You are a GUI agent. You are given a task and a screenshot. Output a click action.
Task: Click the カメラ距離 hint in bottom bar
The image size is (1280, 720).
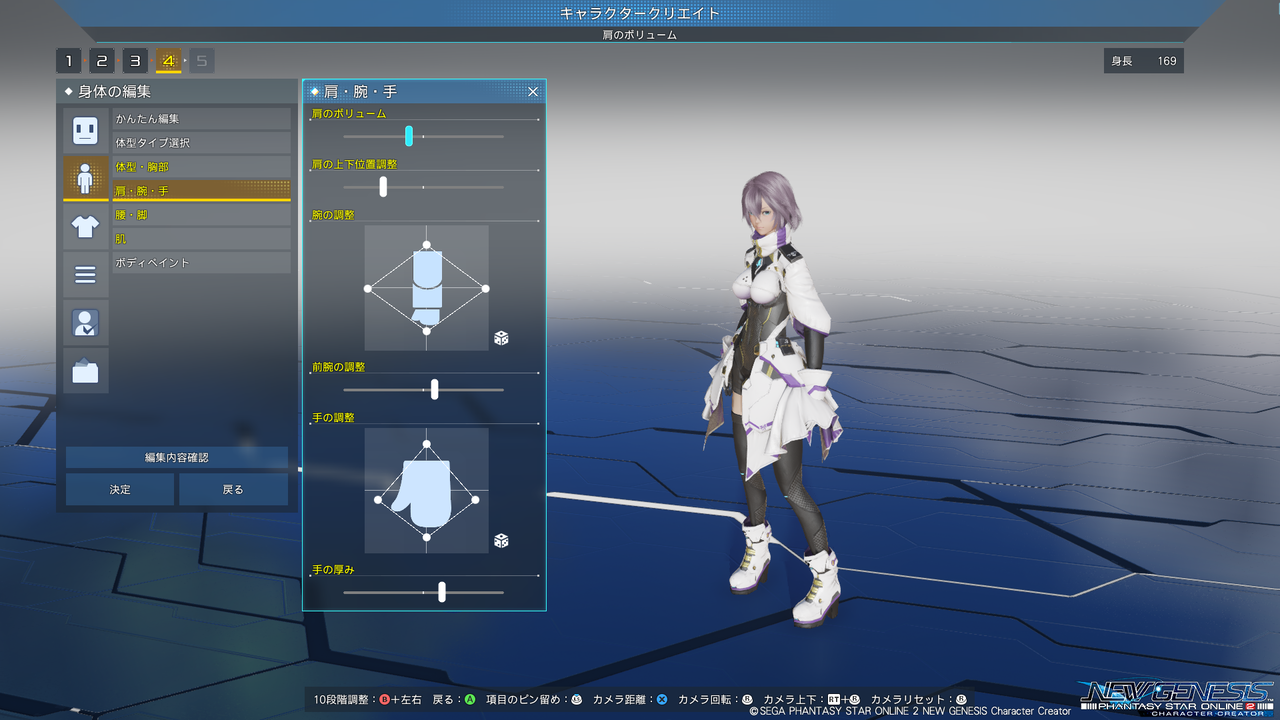pyautogui.click(x=630, y=699)
